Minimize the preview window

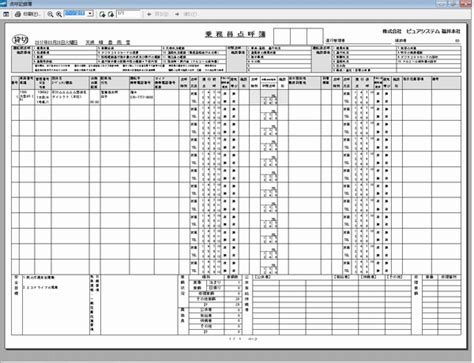[442, 3]
